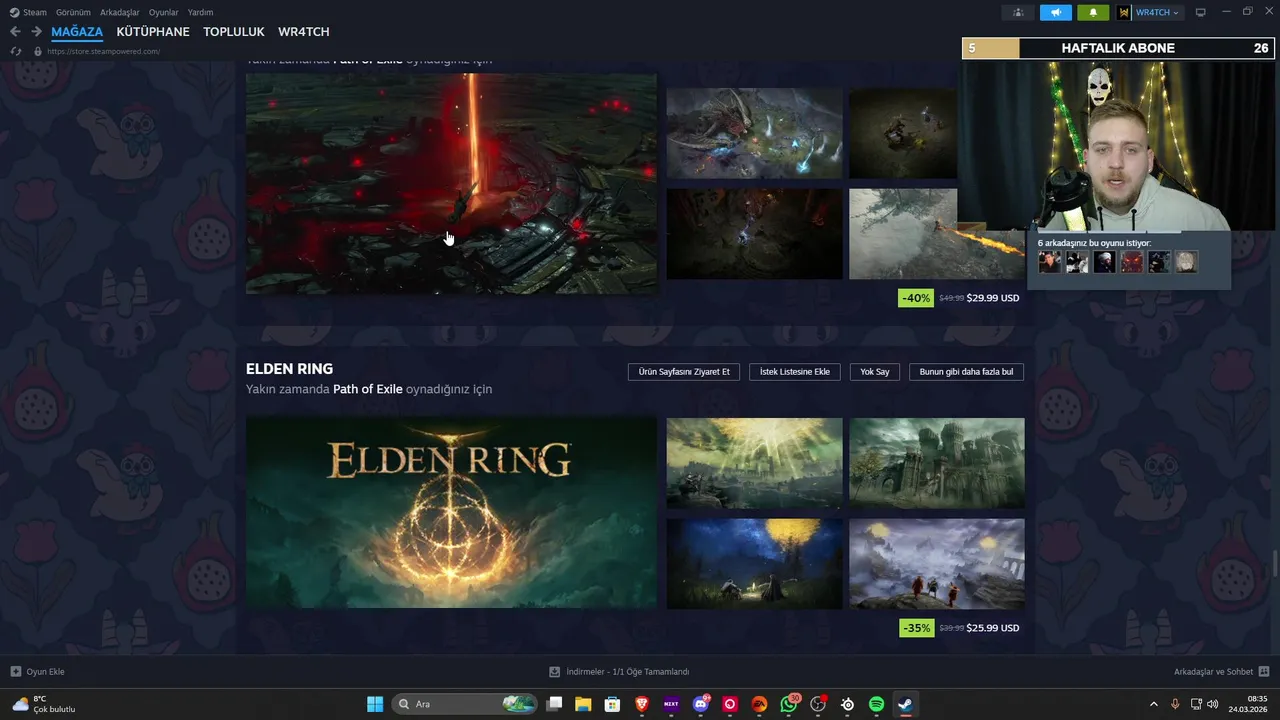This screenshot has height=720, width=1280.
Task: Click the last friend avatar in wishlist row
Action: pyautogui.click(x=1185, y=262)
